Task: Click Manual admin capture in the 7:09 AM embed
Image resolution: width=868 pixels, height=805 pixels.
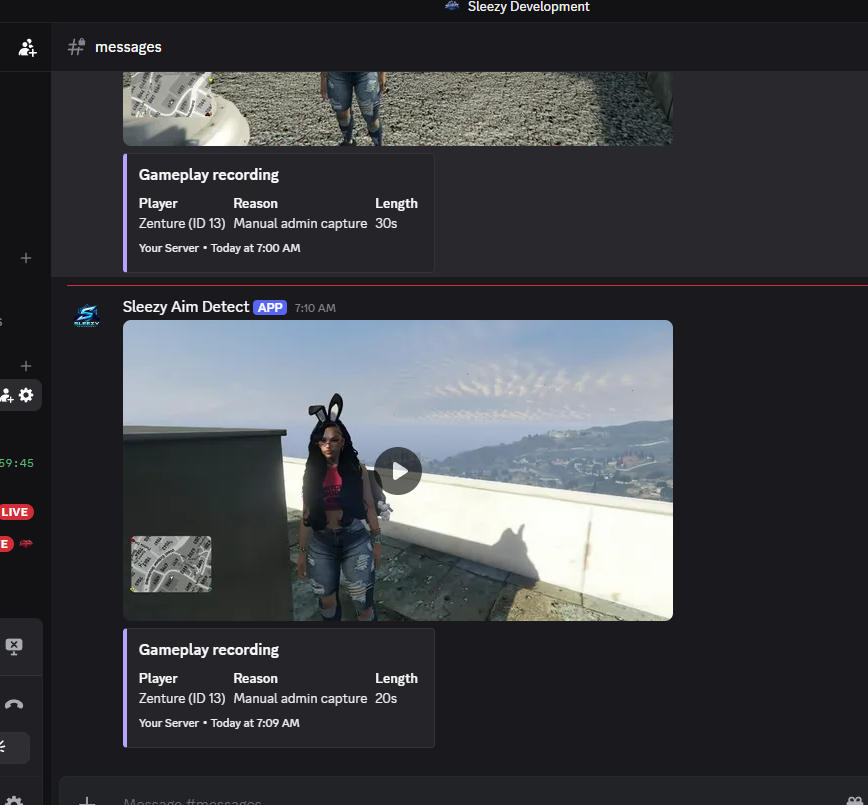Action: (300, 699)
